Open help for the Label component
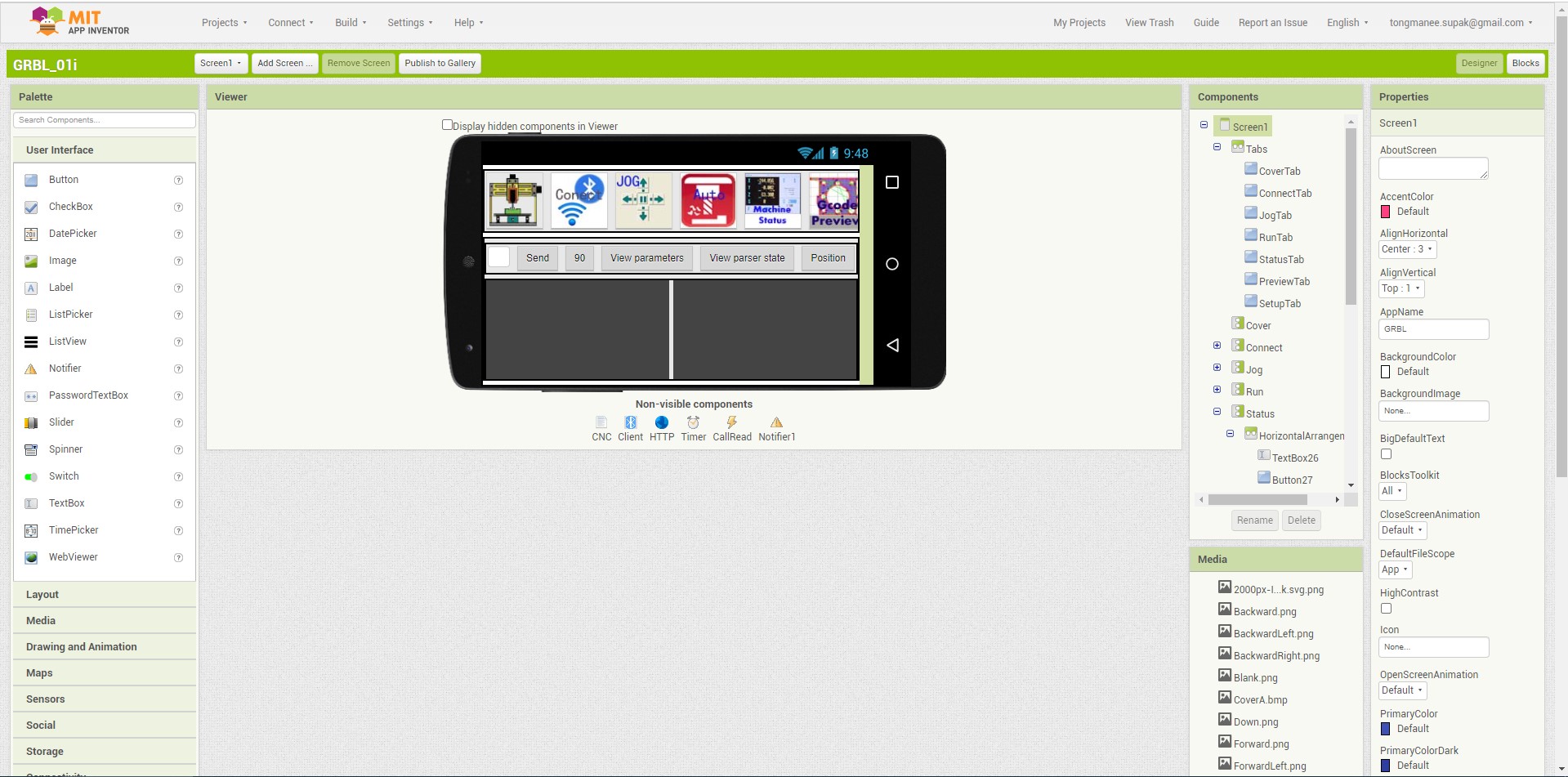Viewport: 1568px width, 777px height. point(178,288)
